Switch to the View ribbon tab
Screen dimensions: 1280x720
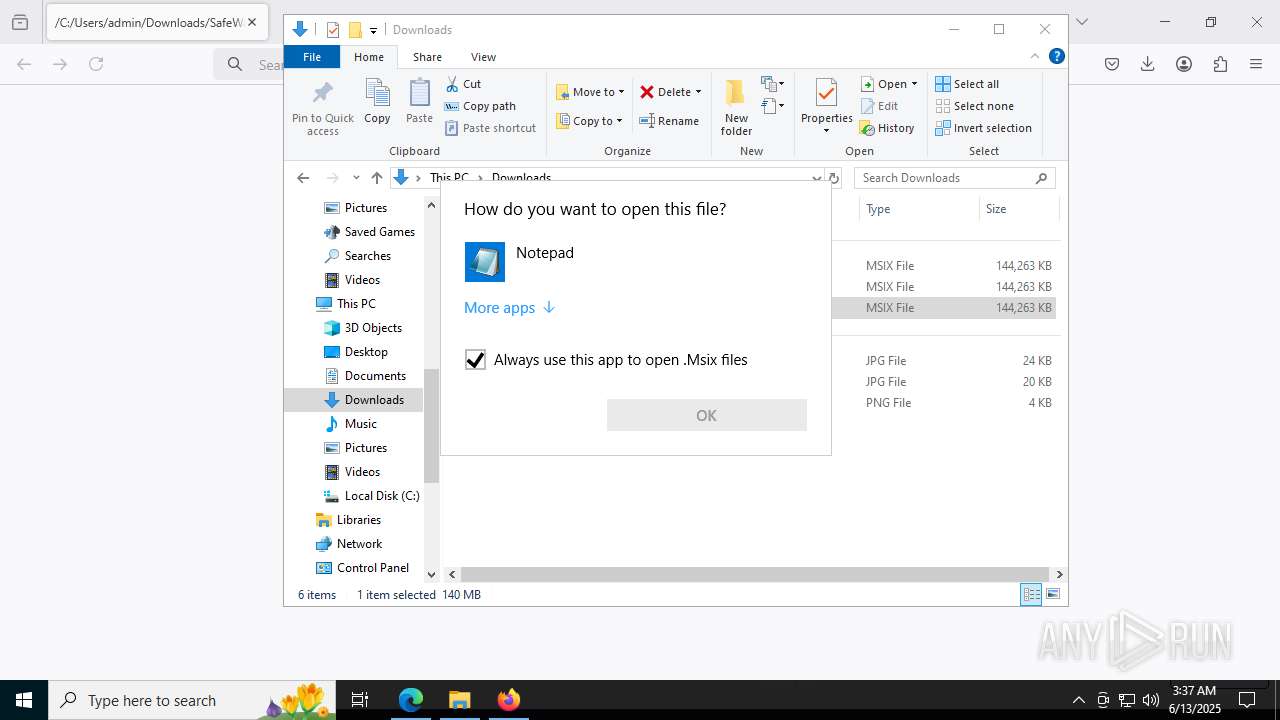click(483, 57)
